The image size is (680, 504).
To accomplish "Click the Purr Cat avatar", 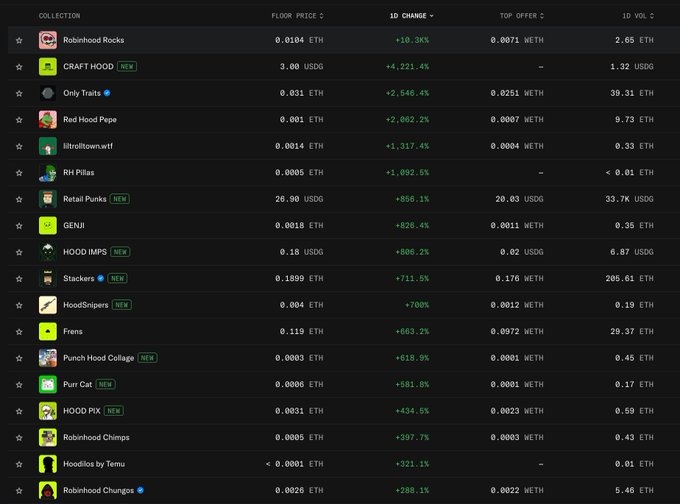I will pyautogui.click(x=48, y=384).
